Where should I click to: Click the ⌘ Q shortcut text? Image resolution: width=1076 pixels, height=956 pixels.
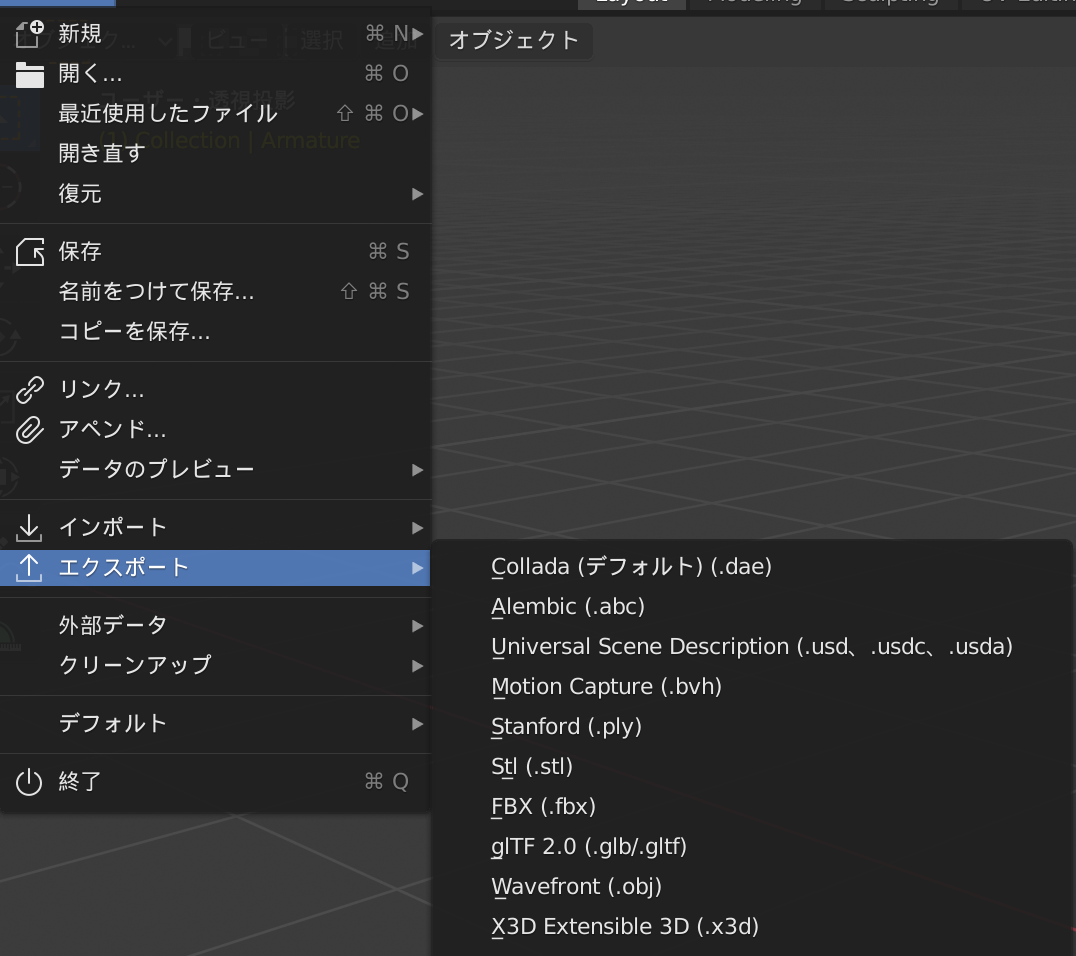coord(386,782)
